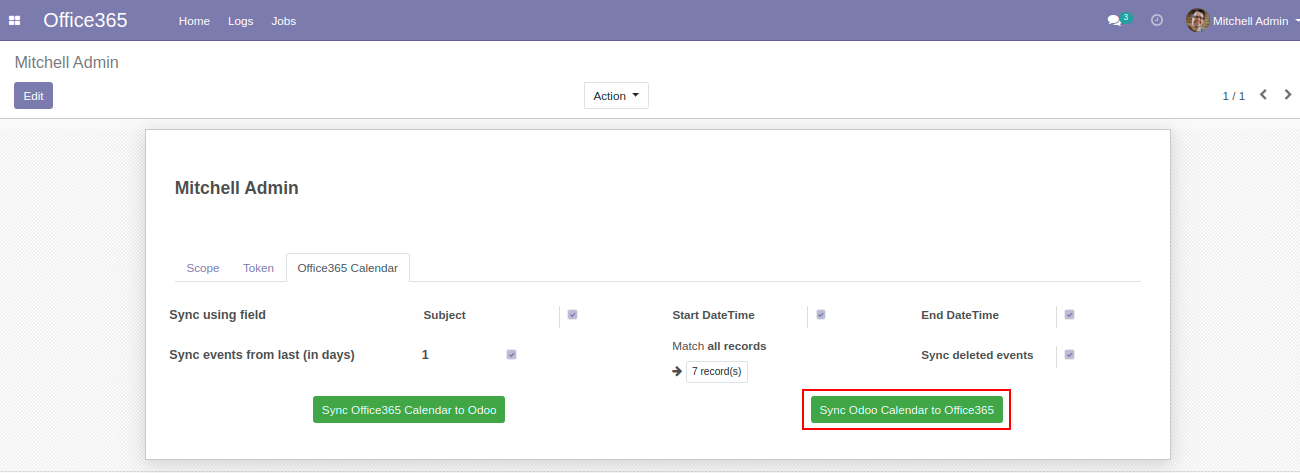1300x473 pixels.
Task: Click the activities clock icon
Action: pyautogui.click(x=1157, y=20)
